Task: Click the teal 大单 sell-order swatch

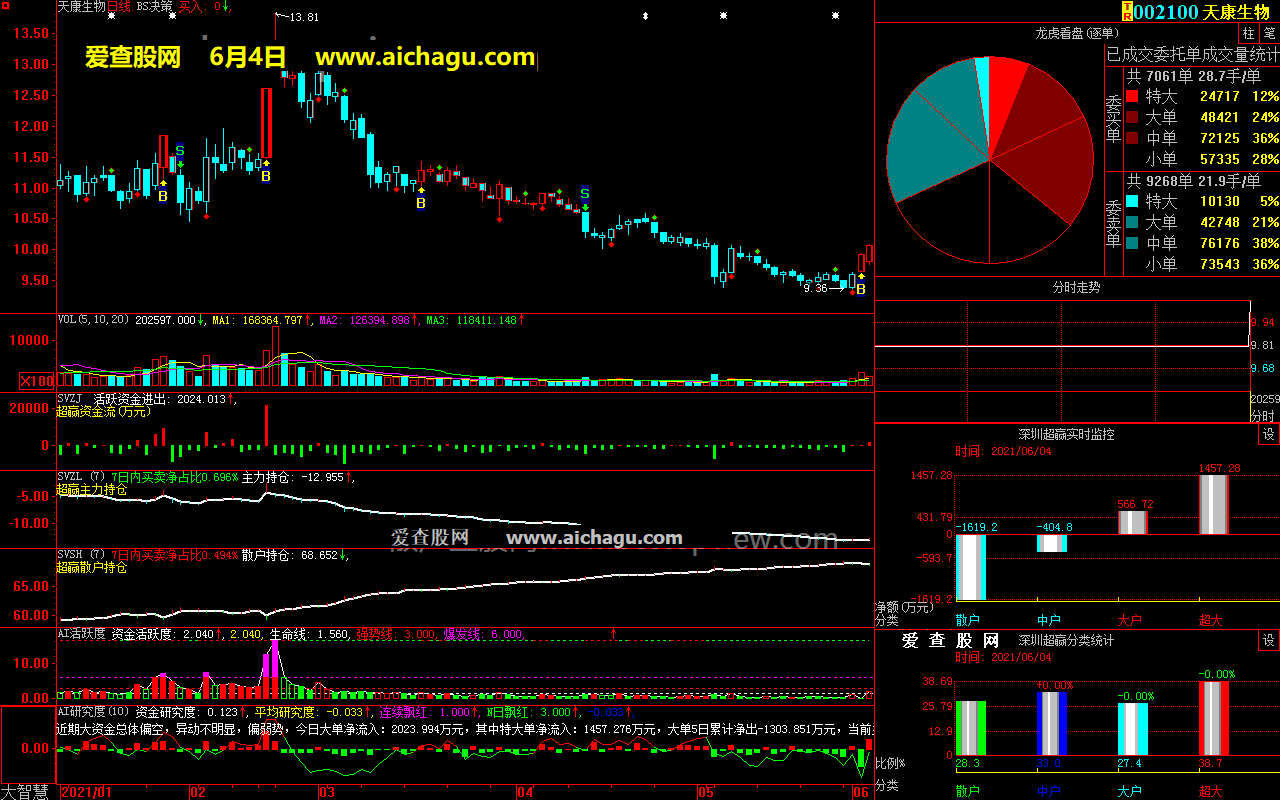Action: coord(1132,222)
